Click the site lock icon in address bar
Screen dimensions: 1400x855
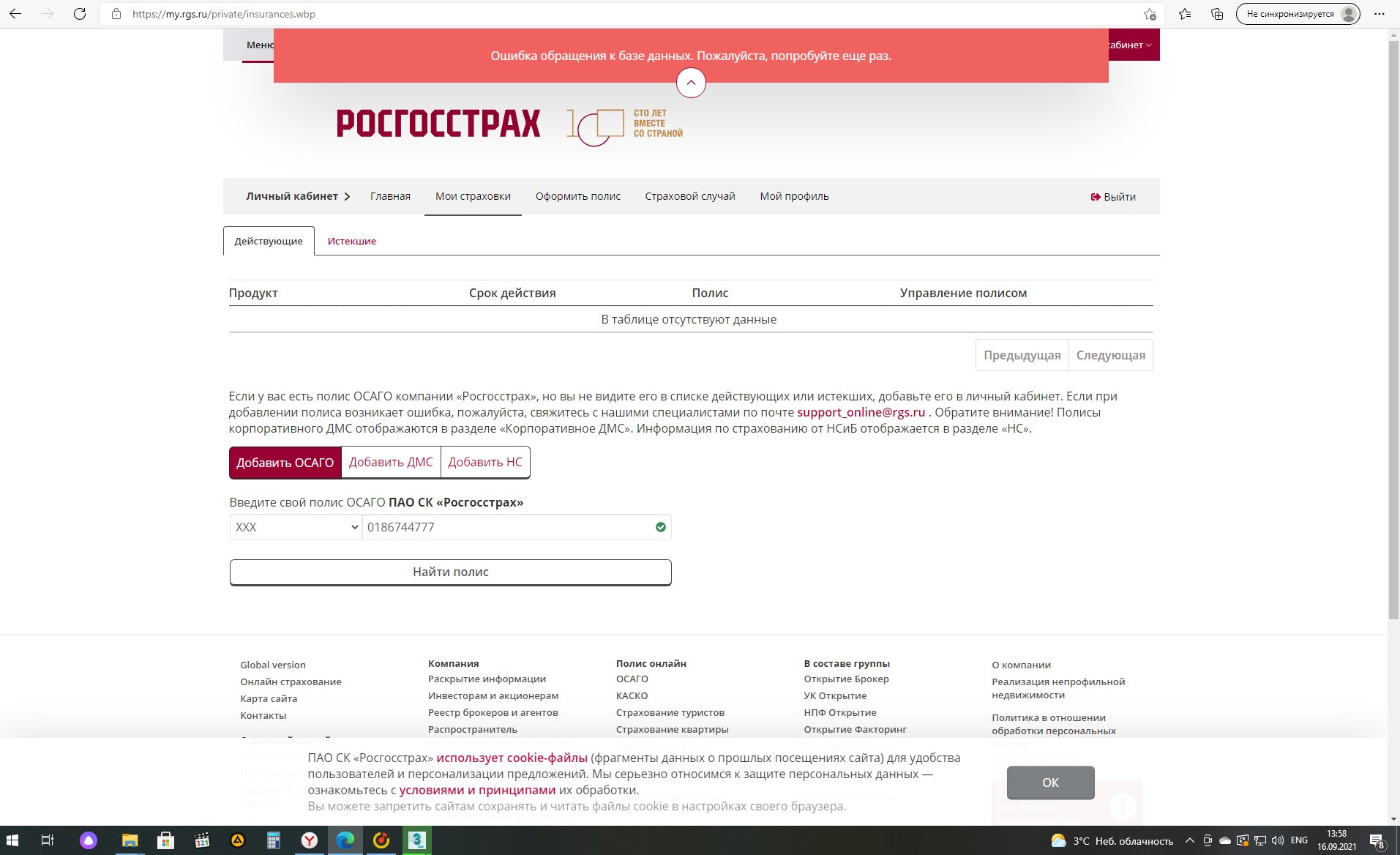click(116, 14)
